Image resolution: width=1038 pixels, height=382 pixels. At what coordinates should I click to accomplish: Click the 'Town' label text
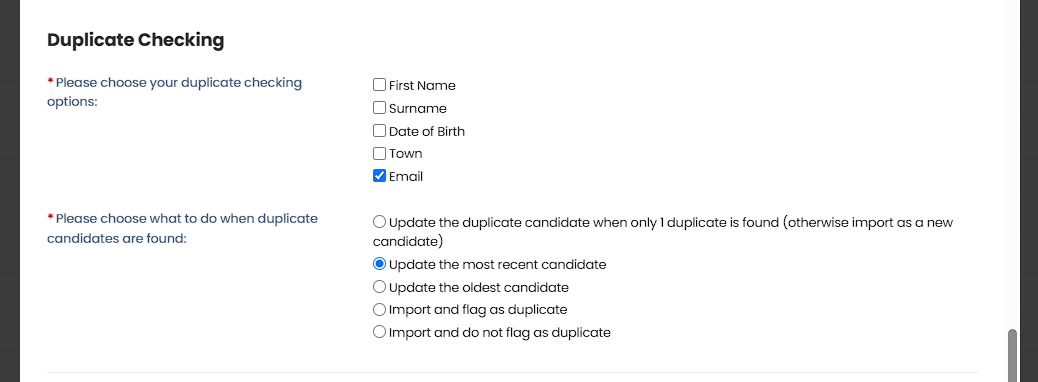[406, 154]
